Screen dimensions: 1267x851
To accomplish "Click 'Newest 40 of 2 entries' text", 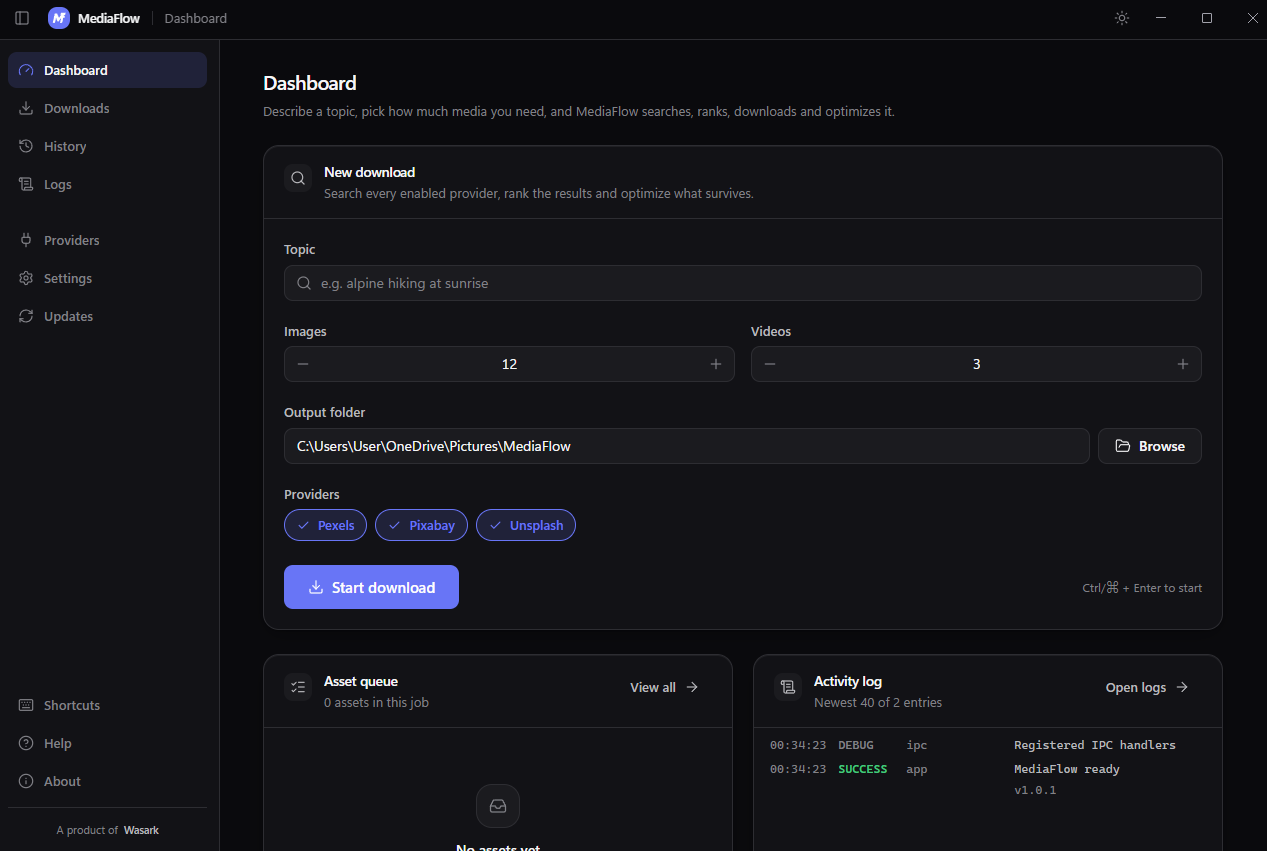I will pos(878,702).
